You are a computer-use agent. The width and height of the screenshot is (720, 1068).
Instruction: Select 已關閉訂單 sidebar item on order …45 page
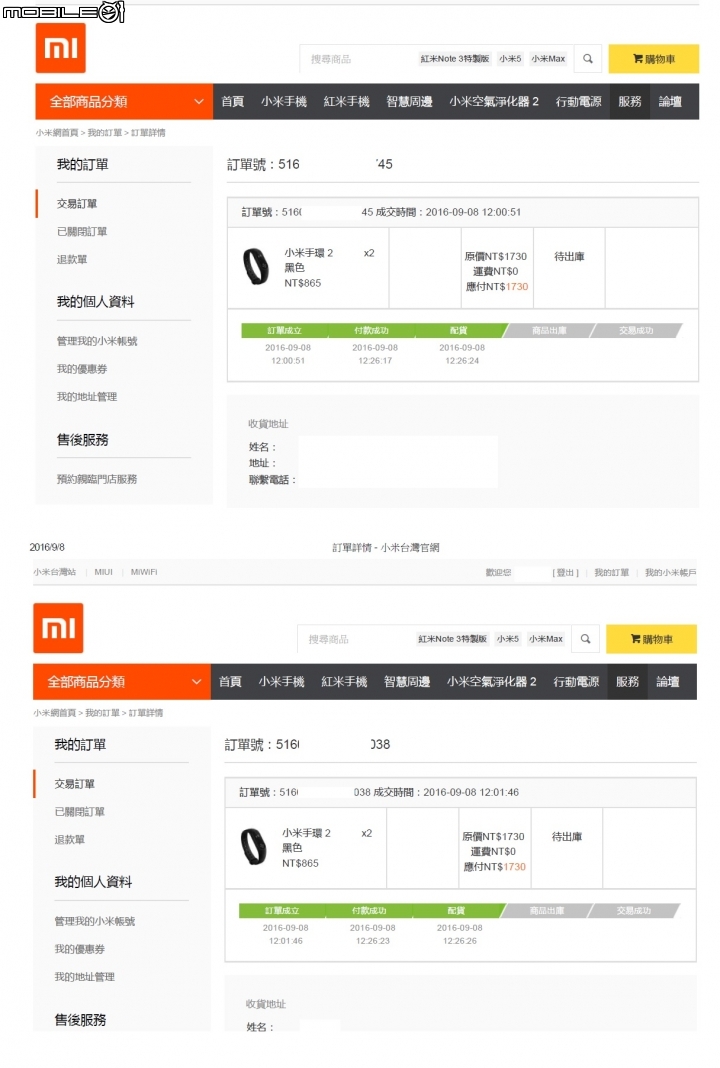(x=82, y=232)
